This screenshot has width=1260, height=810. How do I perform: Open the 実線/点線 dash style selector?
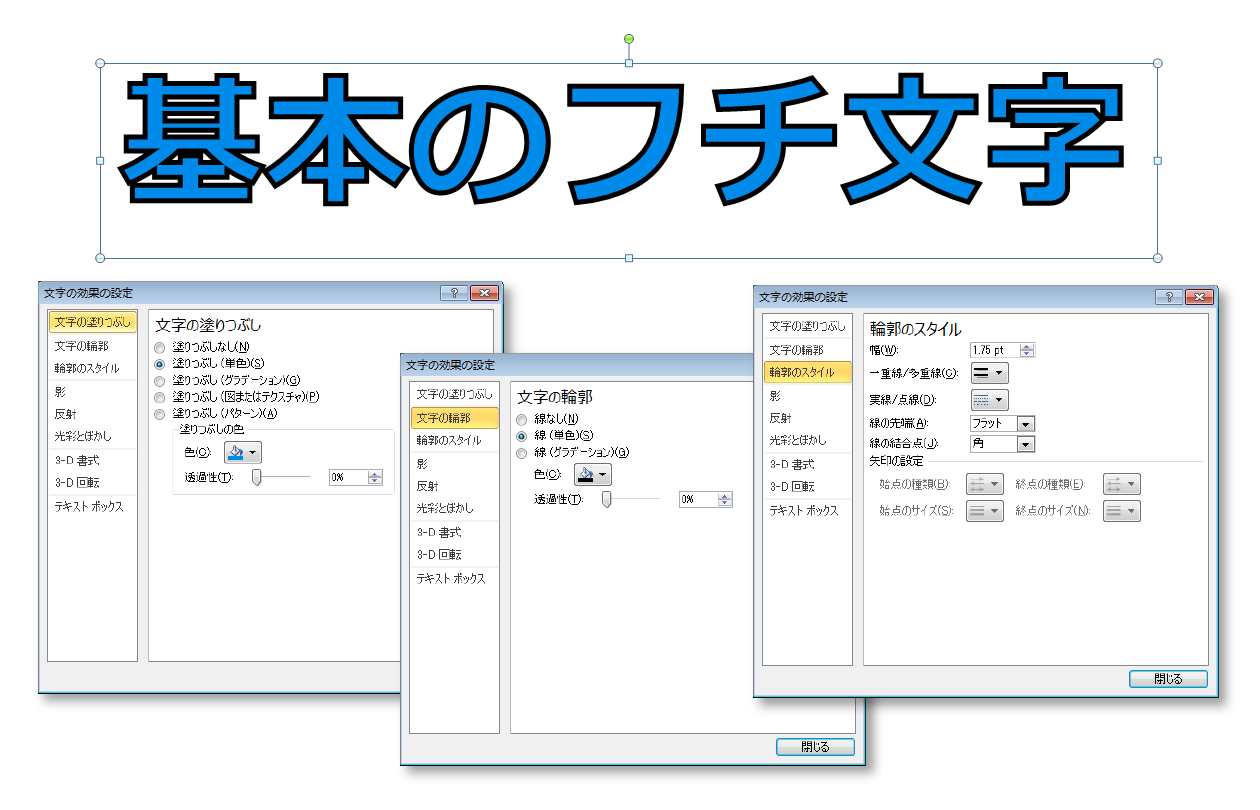pyautogui.click(x=990, y=398)
